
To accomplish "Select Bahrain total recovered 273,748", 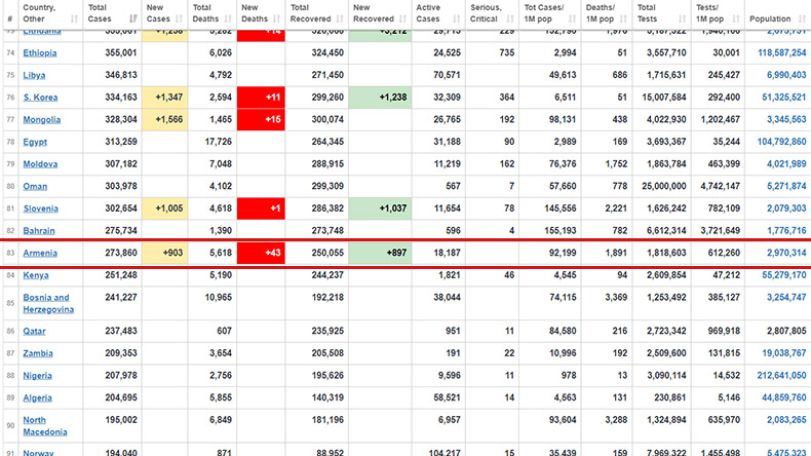I will pos(327,231).
